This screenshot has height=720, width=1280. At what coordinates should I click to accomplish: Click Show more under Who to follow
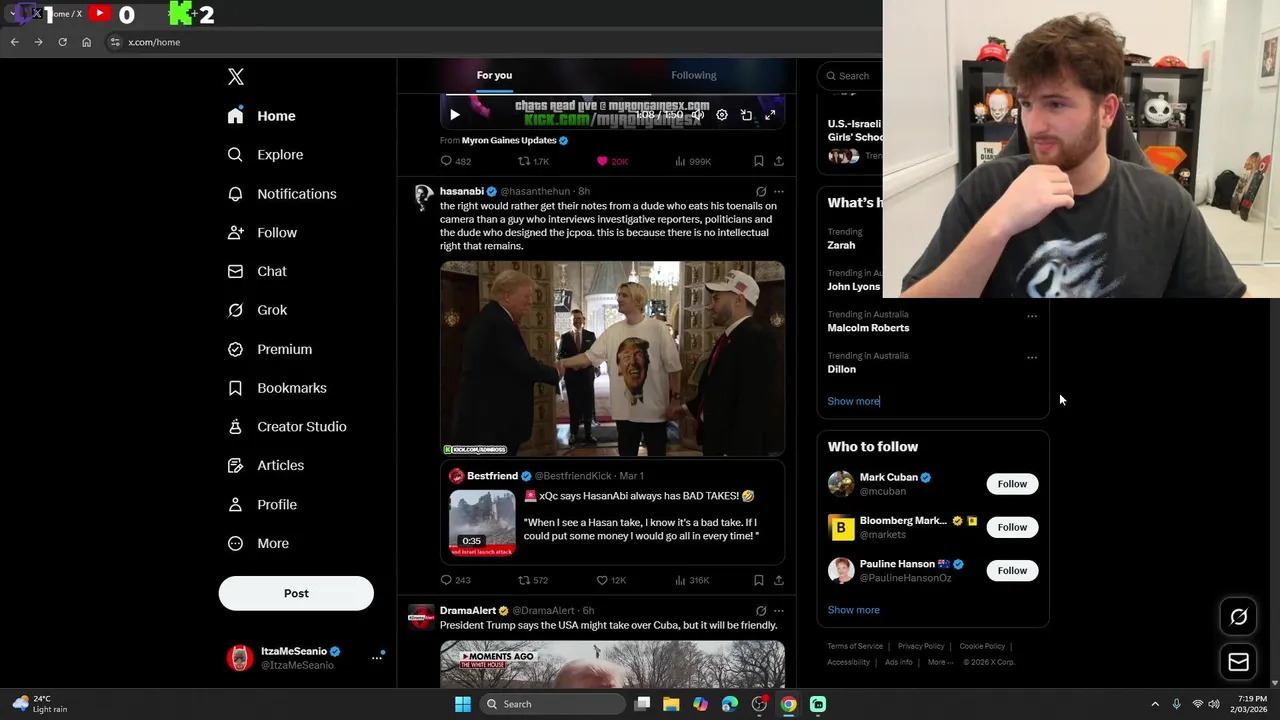click(854, 610)
